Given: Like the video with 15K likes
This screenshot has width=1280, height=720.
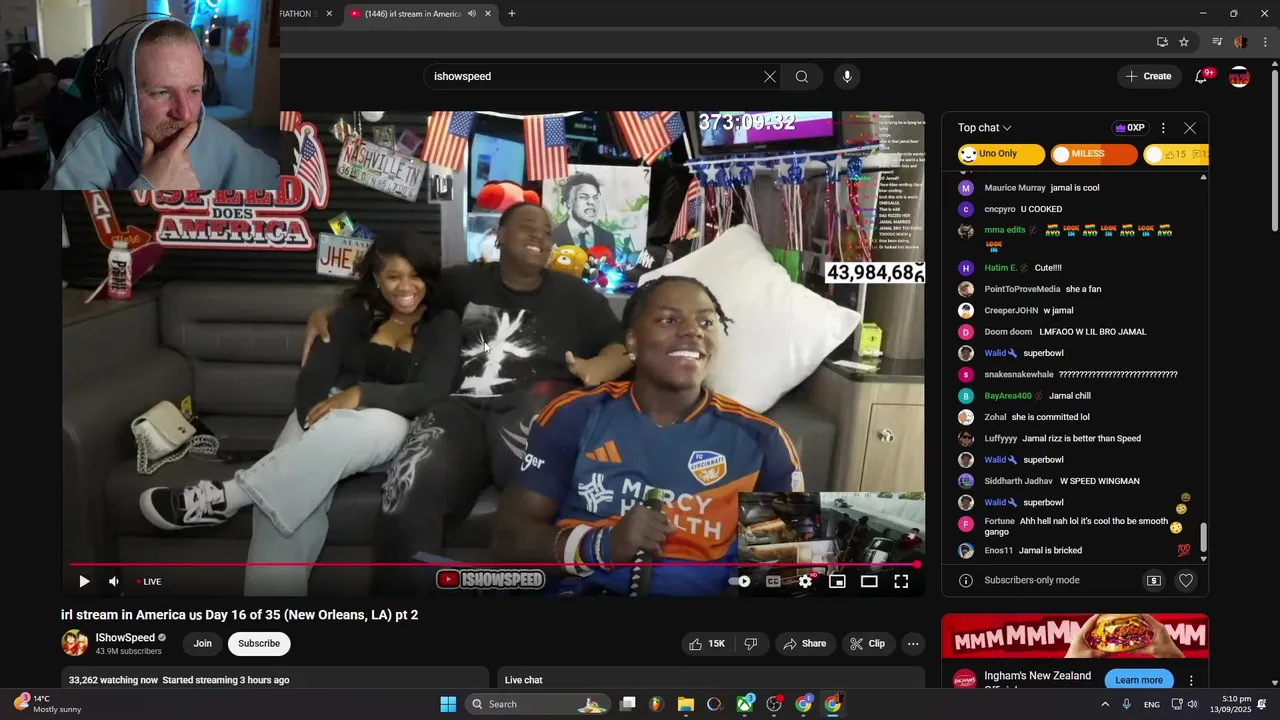Looking at the screenshot, I should click(707, 644).
